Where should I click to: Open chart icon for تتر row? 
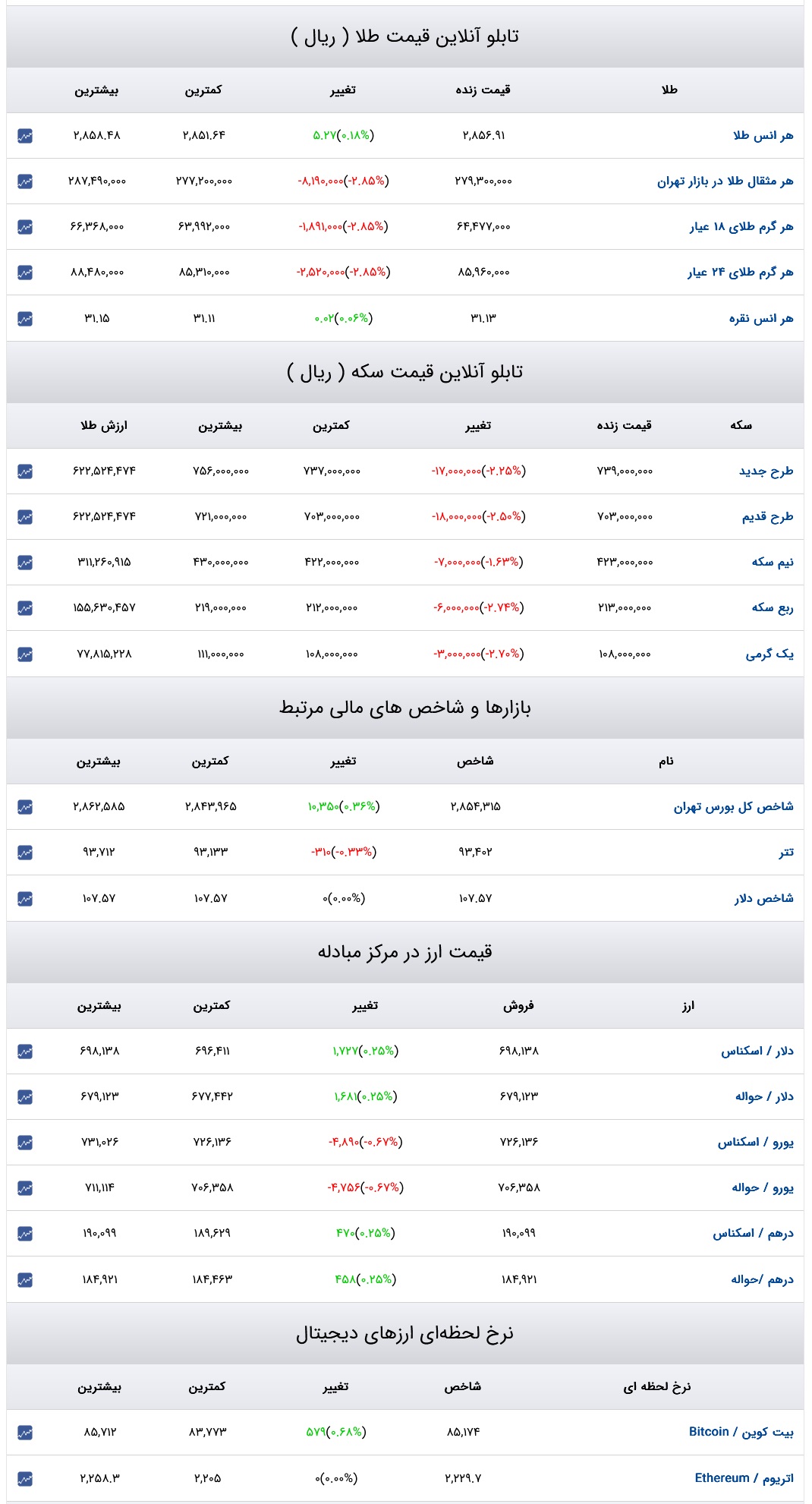pyautogui.click(x=25, y=853)
